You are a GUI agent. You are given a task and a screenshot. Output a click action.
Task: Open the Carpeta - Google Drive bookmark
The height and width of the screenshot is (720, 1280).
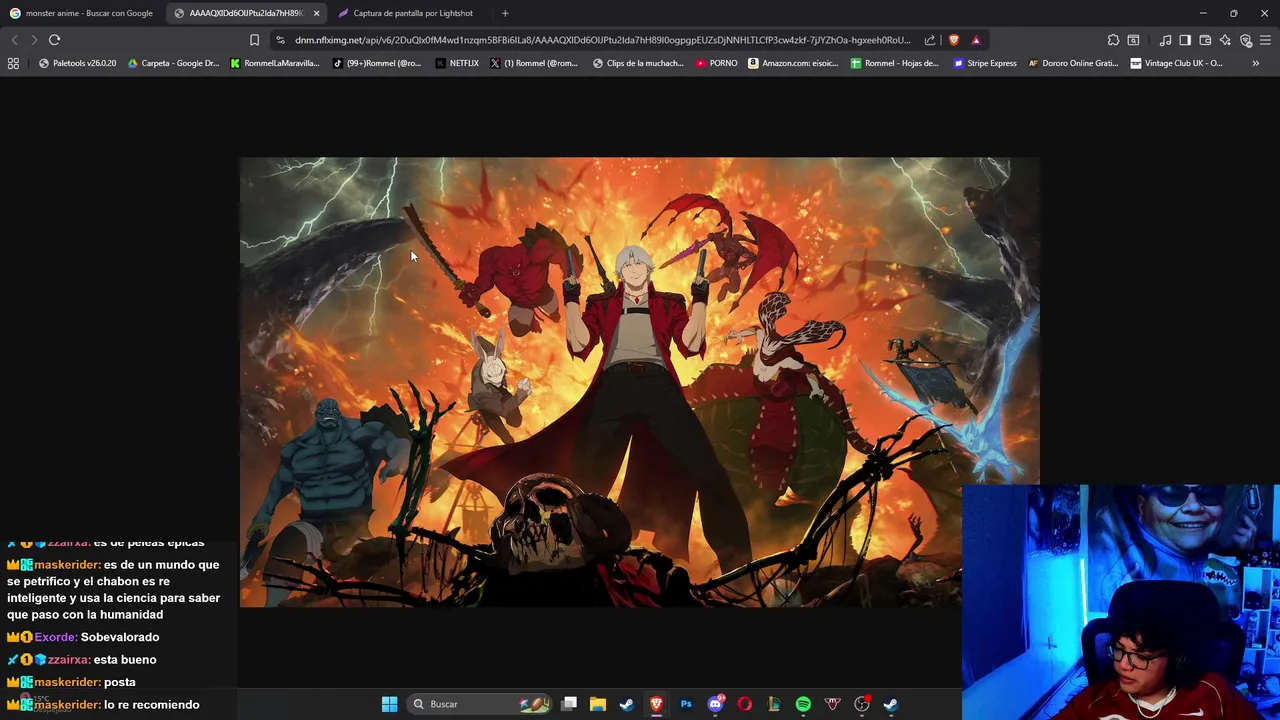pyautogui.click(x=172, y=63)
